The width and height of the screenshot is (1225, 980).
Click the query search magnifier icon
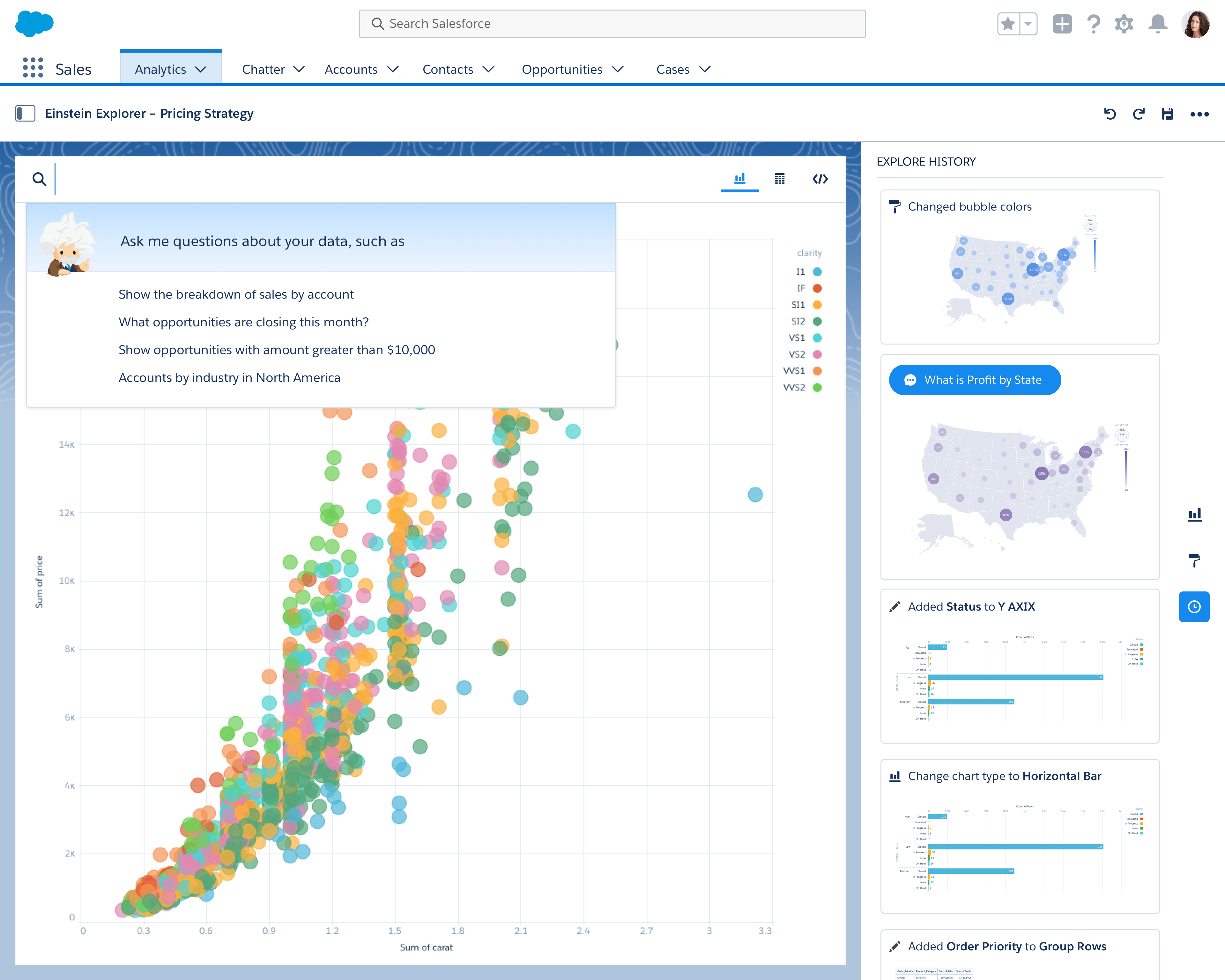39,179
